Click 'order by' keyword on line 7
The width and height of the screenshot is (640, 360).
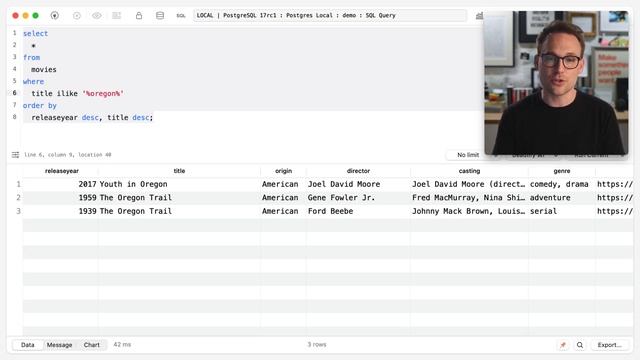pos(40,105)
